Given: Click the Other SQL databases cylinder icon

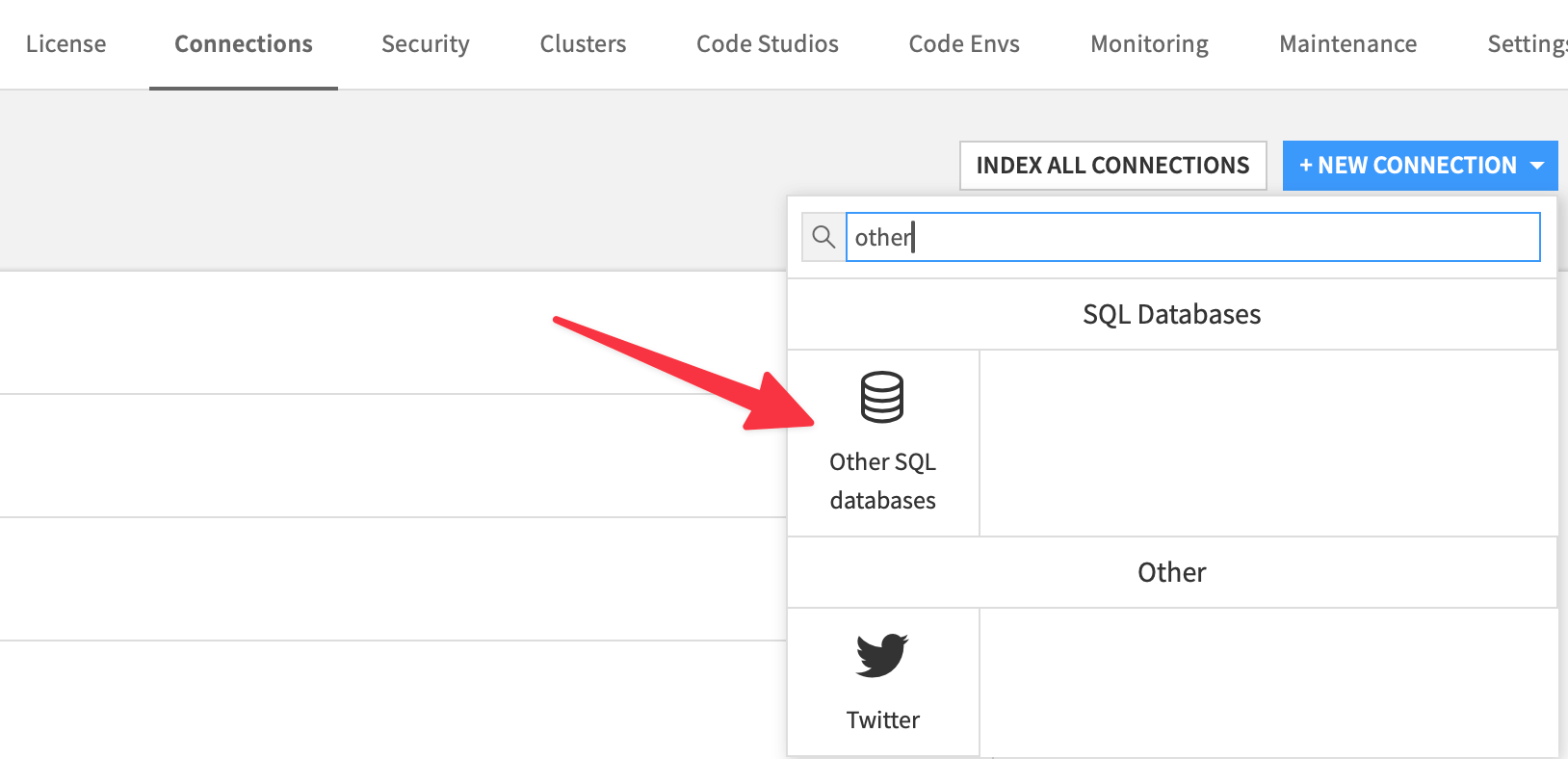Looking at the screenshot, I should 881,397.
